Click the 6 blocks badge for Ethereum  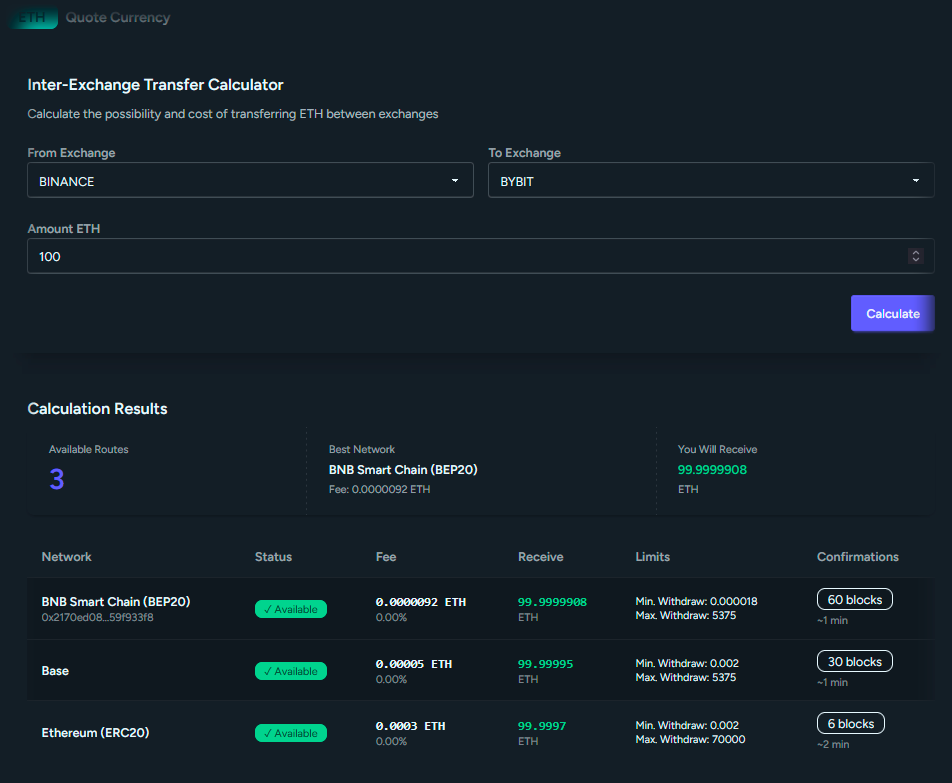850,723
